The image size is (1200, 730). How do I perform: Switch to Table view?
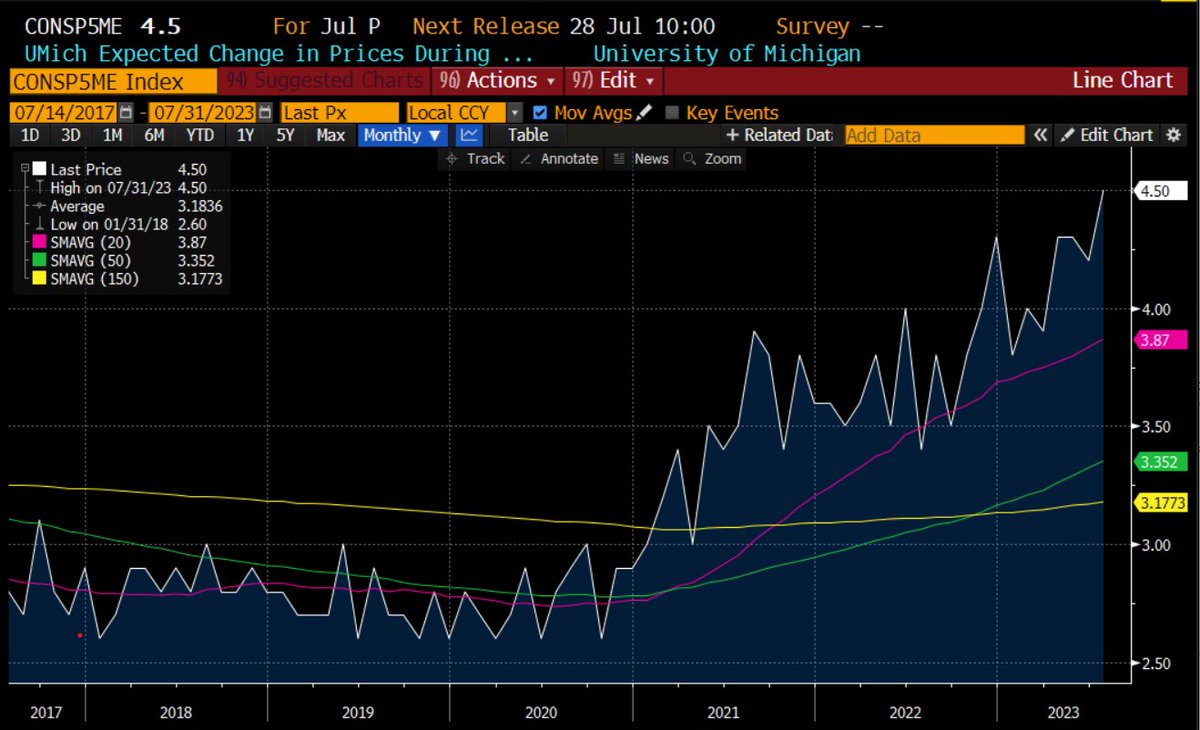527,135
